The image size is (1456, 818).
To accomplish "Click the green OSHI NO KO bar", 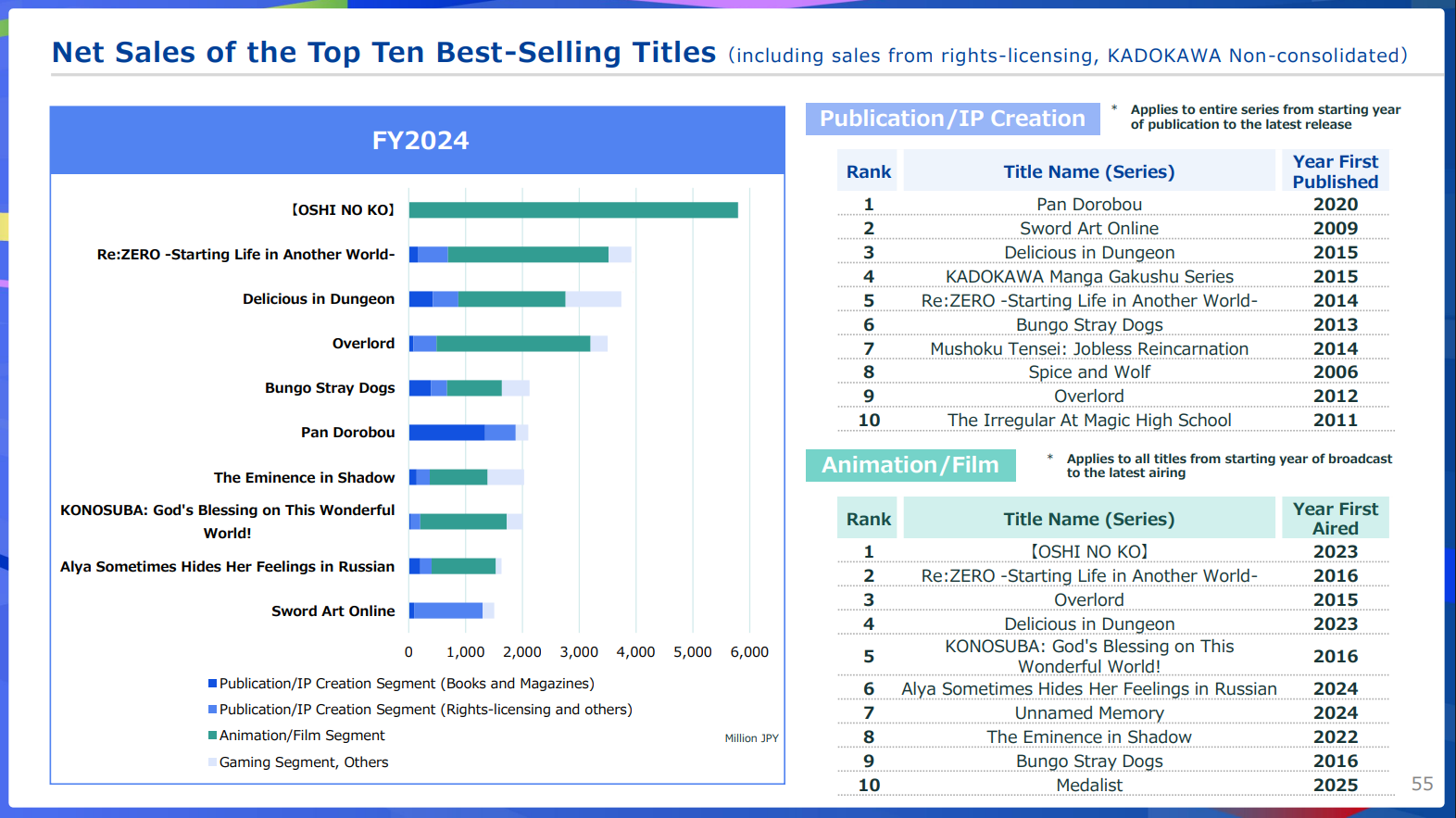I will [572, 210].
